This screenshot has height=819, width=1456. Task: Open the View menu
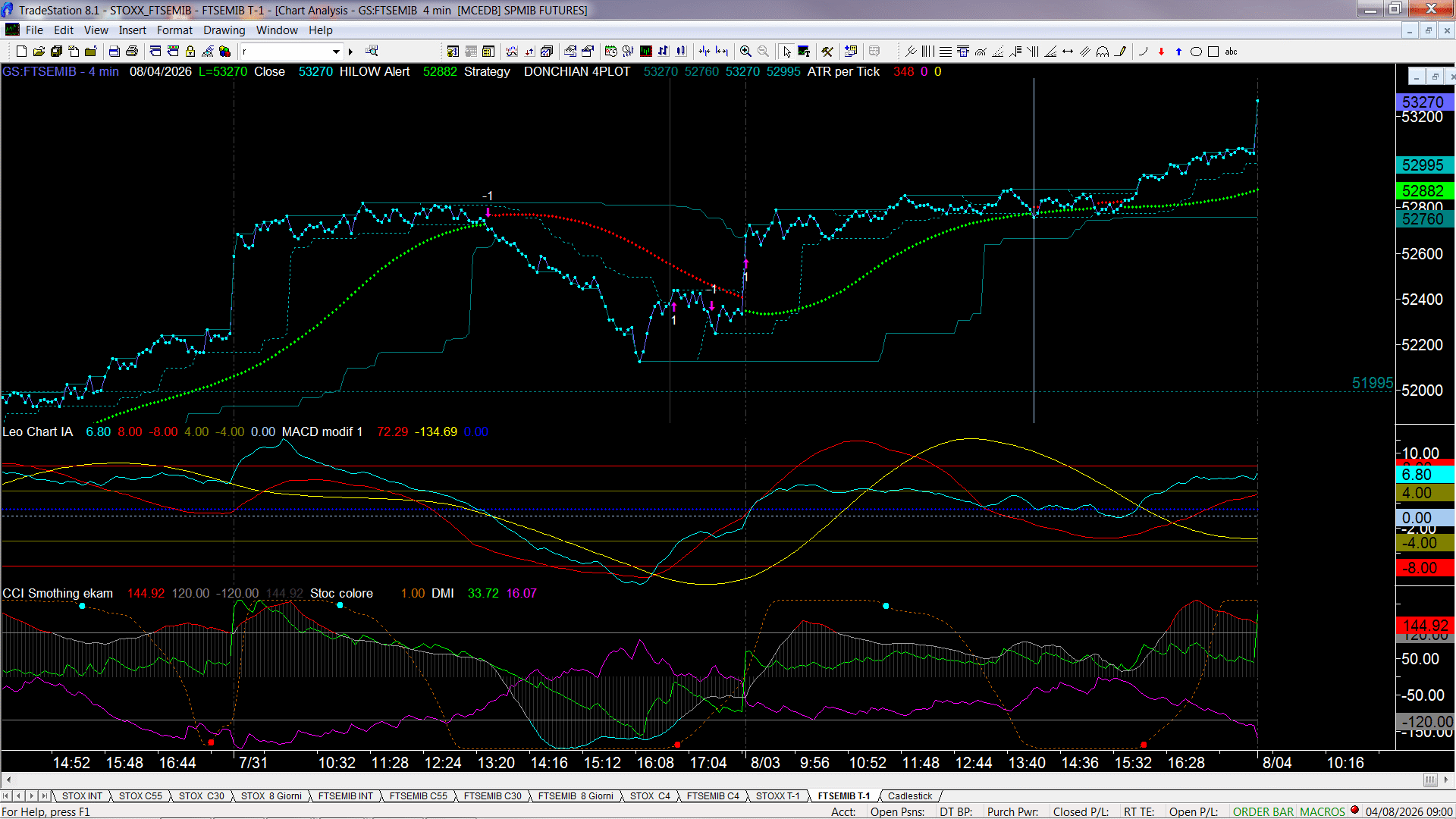96,30
